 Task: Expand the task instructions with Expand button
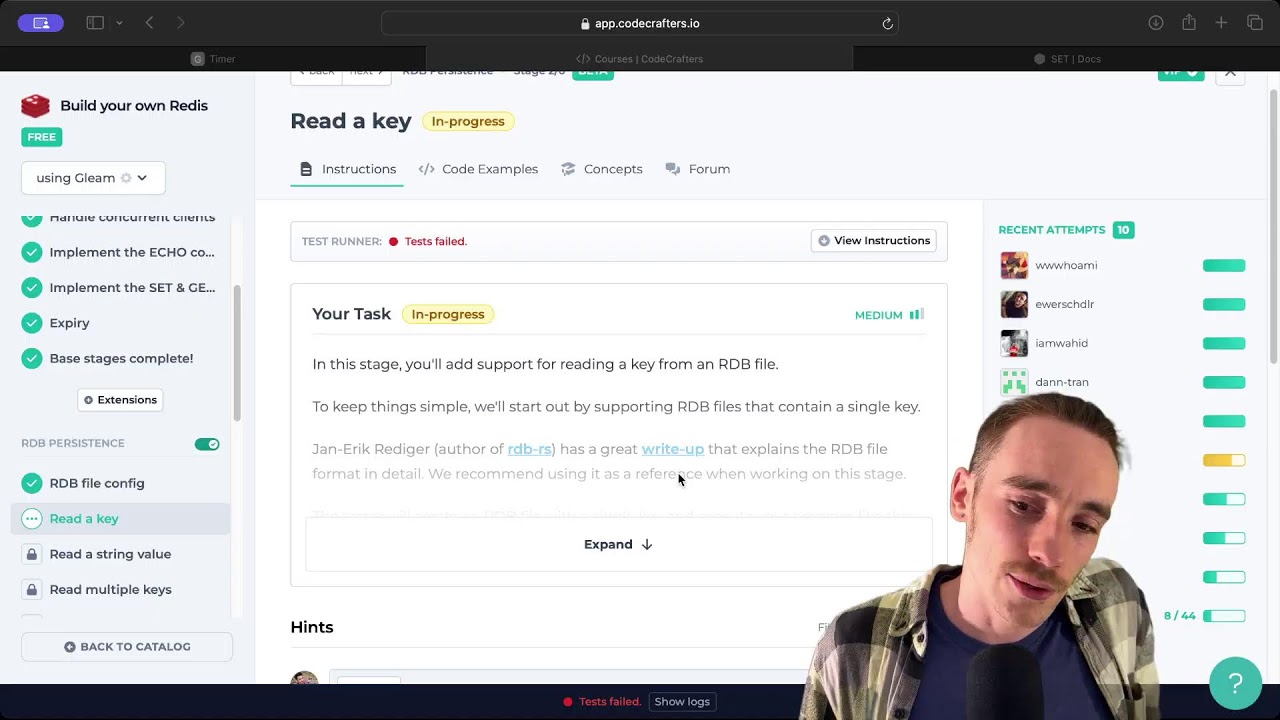click(618, 544)
